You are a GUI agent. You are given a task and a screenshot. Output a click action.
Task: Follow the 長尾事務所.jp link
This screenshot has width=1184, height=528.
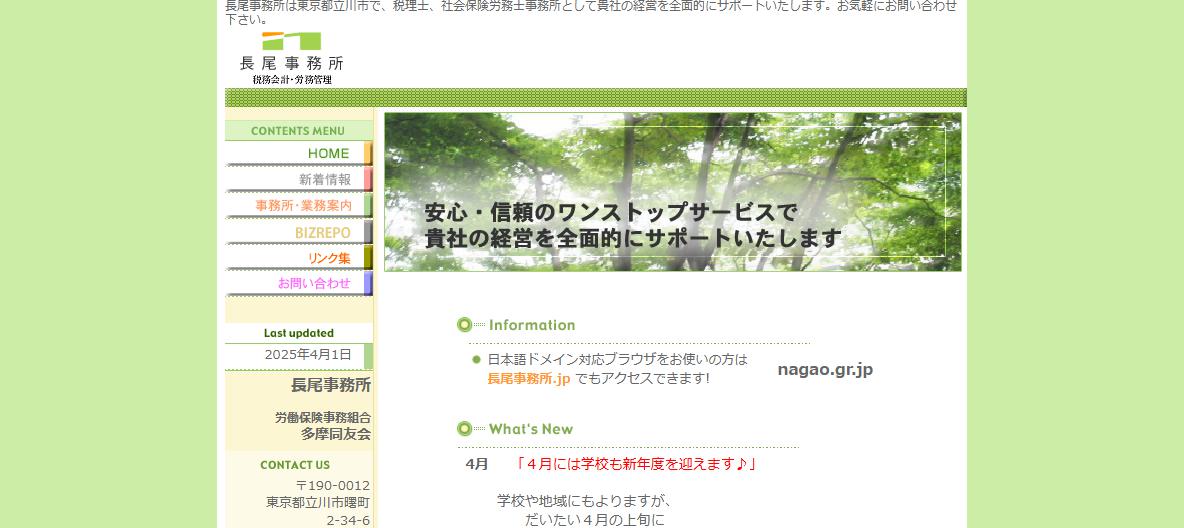coord(529,379)
